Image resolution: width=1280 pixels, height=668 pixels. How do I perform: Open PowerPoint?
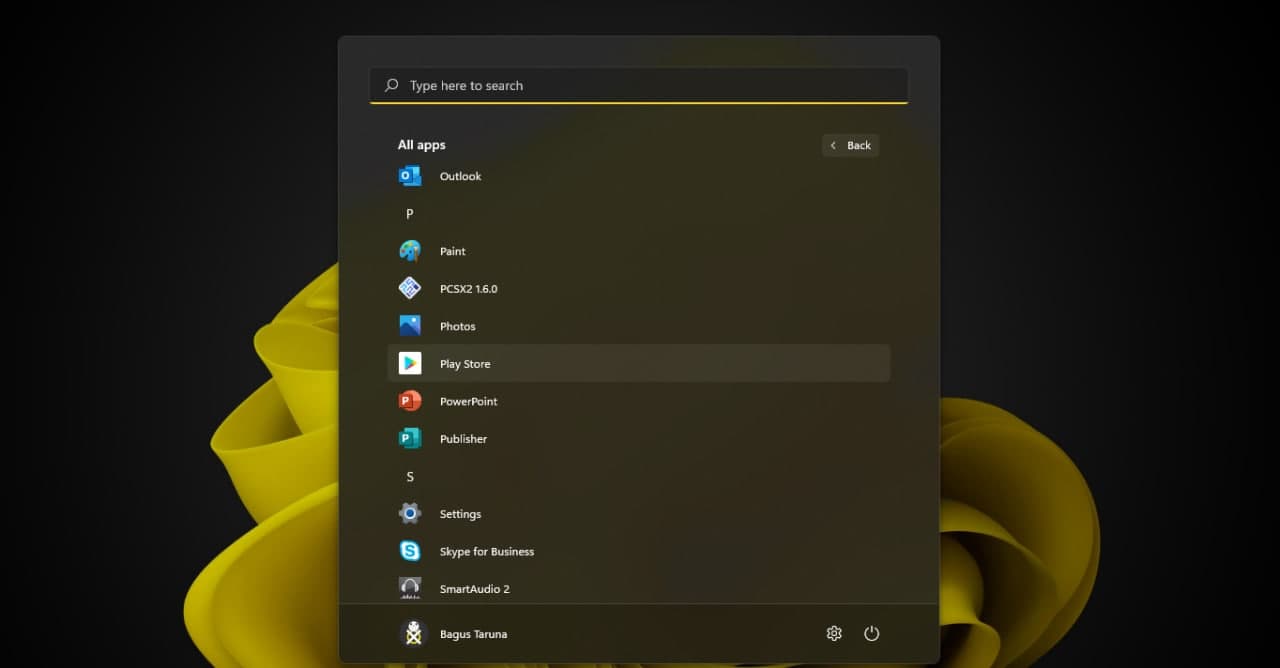[468, 401]
